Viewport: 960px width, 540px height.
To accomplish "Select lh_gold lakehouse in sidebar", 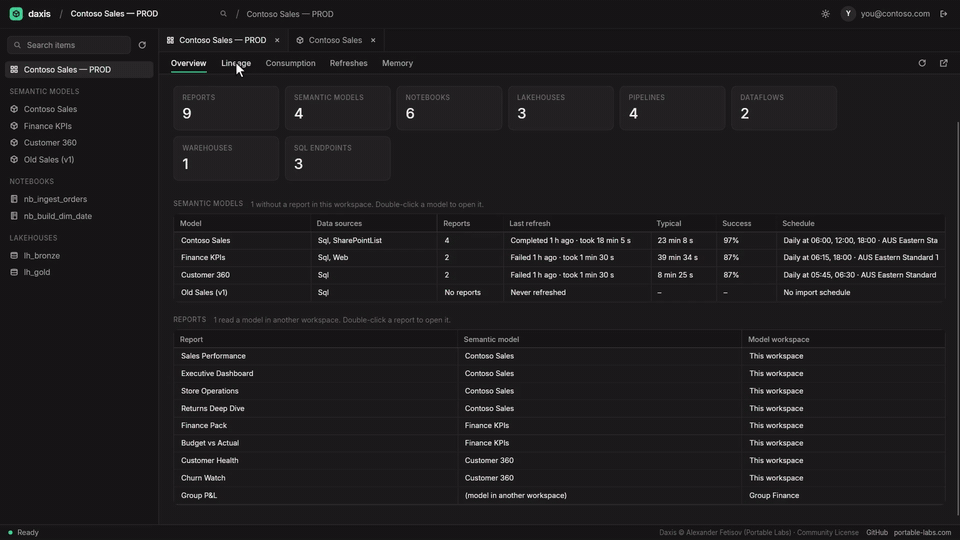I will click(x=79, y=272).
